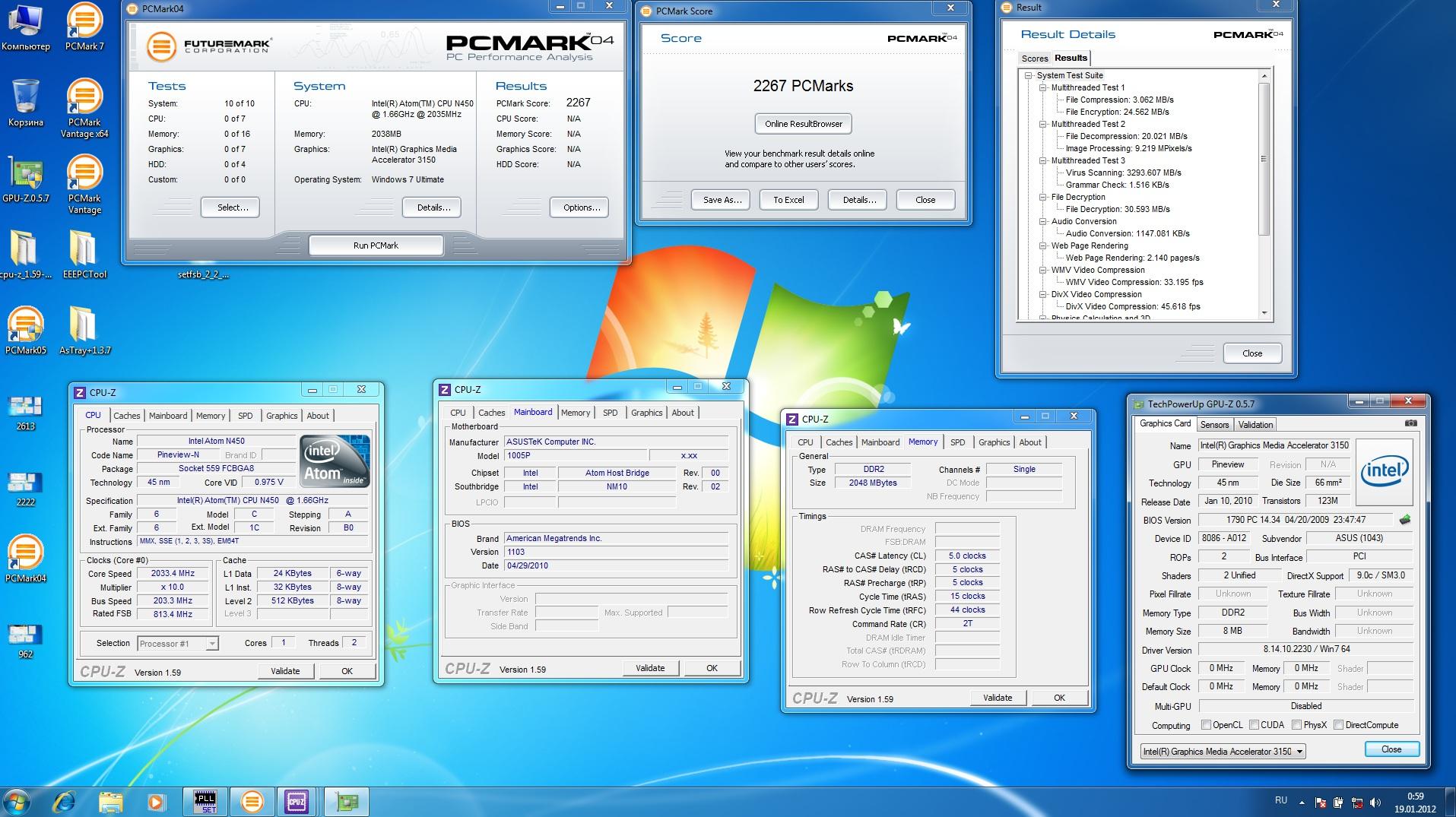Toggle the DirectCompute checkbox in GPU-Z
The height and width of the screenshot is (817, 1456).
1339,725
